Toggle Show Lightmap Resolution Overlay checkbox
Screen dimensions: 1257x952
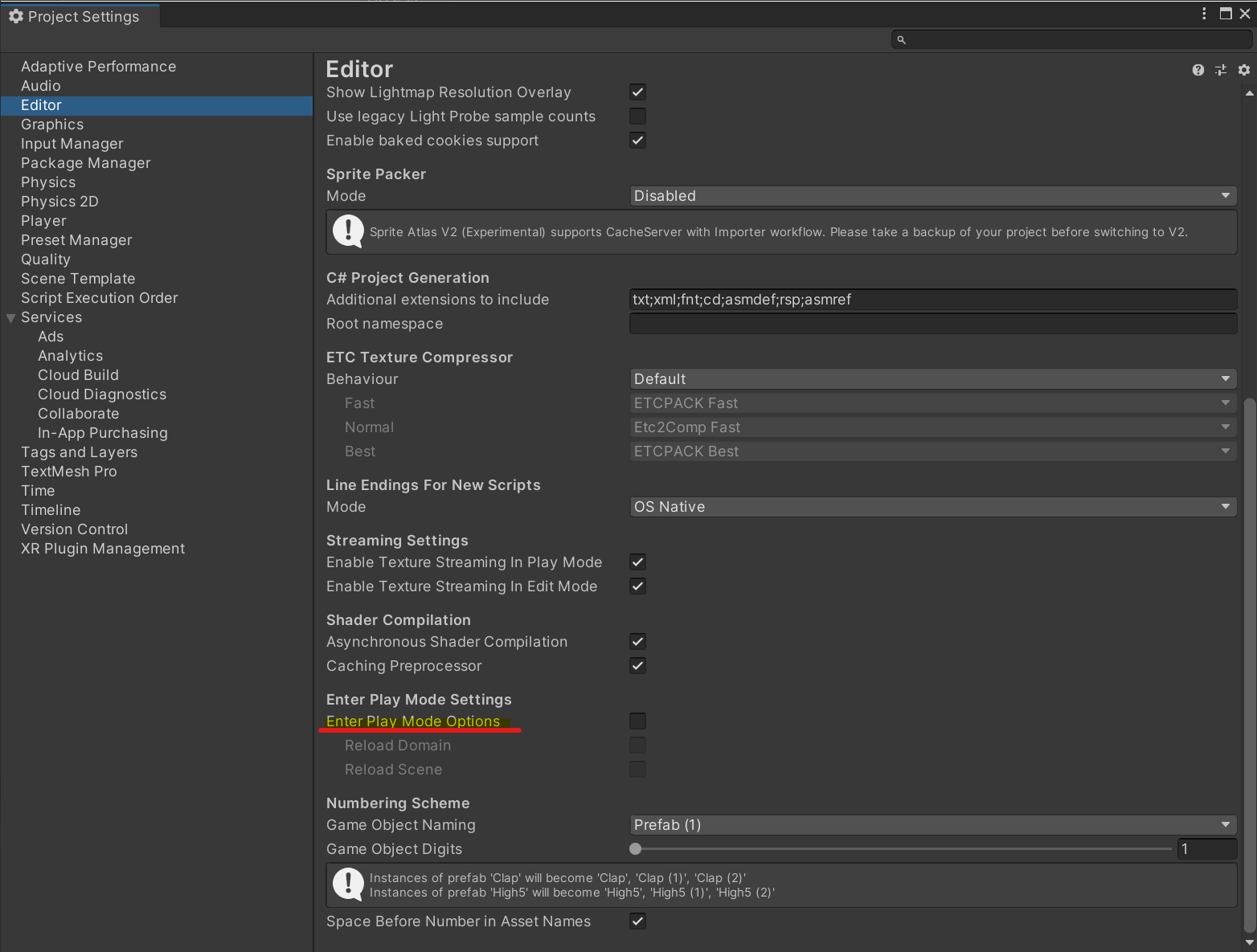[637, 92]
